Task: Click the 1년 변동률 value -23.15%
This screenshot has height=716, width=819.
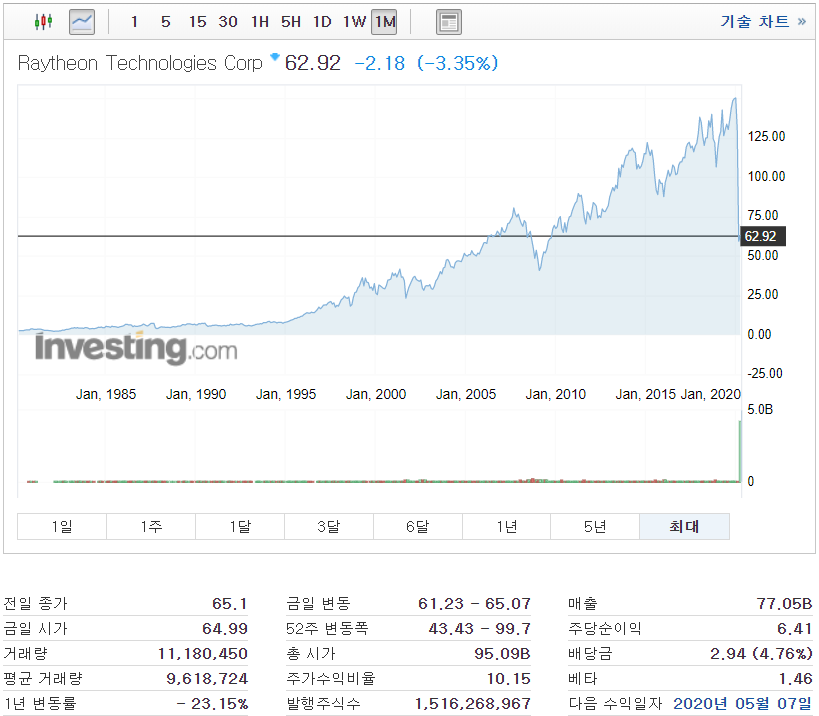Action: click(212, 704)
